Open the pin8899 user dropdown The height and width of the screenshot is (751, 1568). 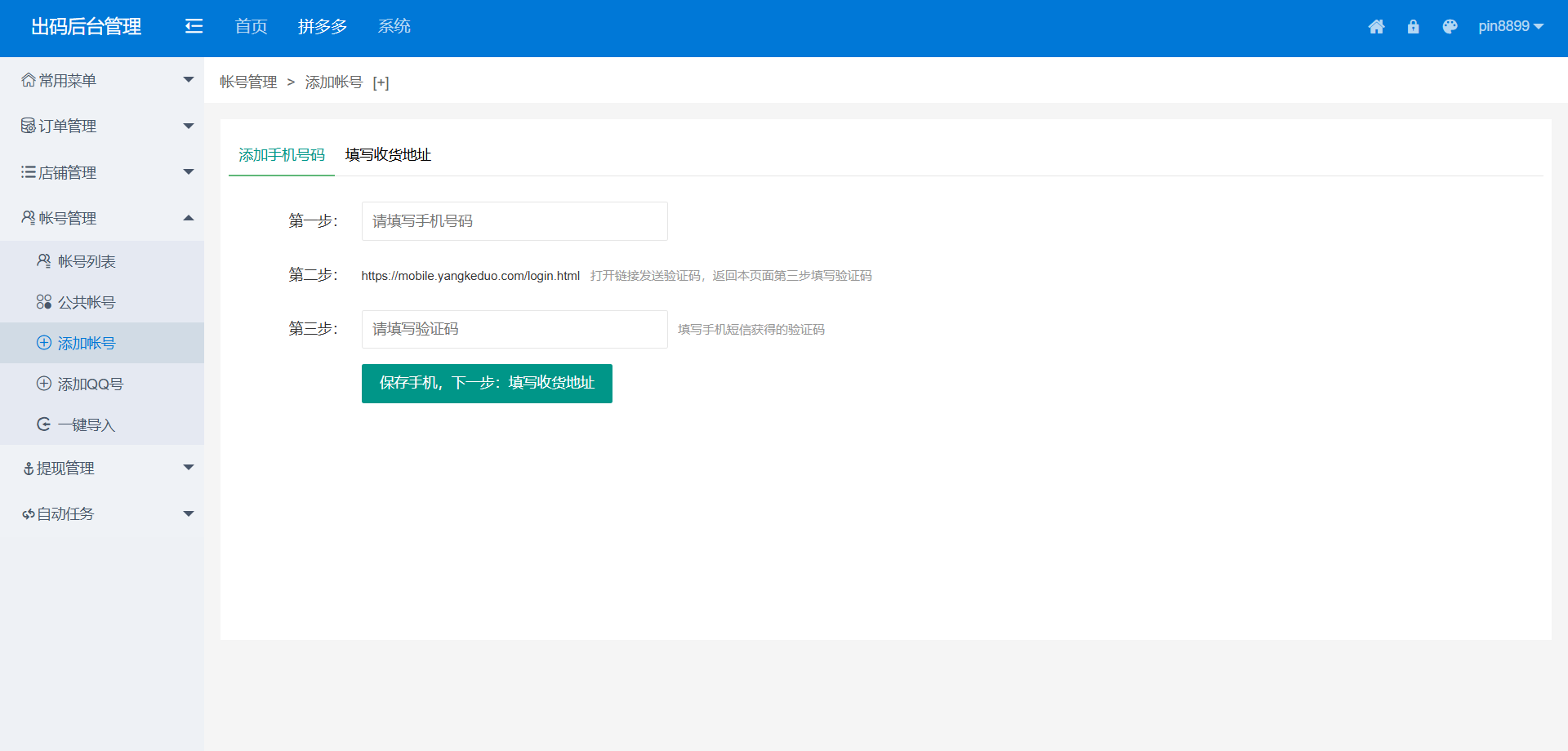click(x=1510, y=26)
